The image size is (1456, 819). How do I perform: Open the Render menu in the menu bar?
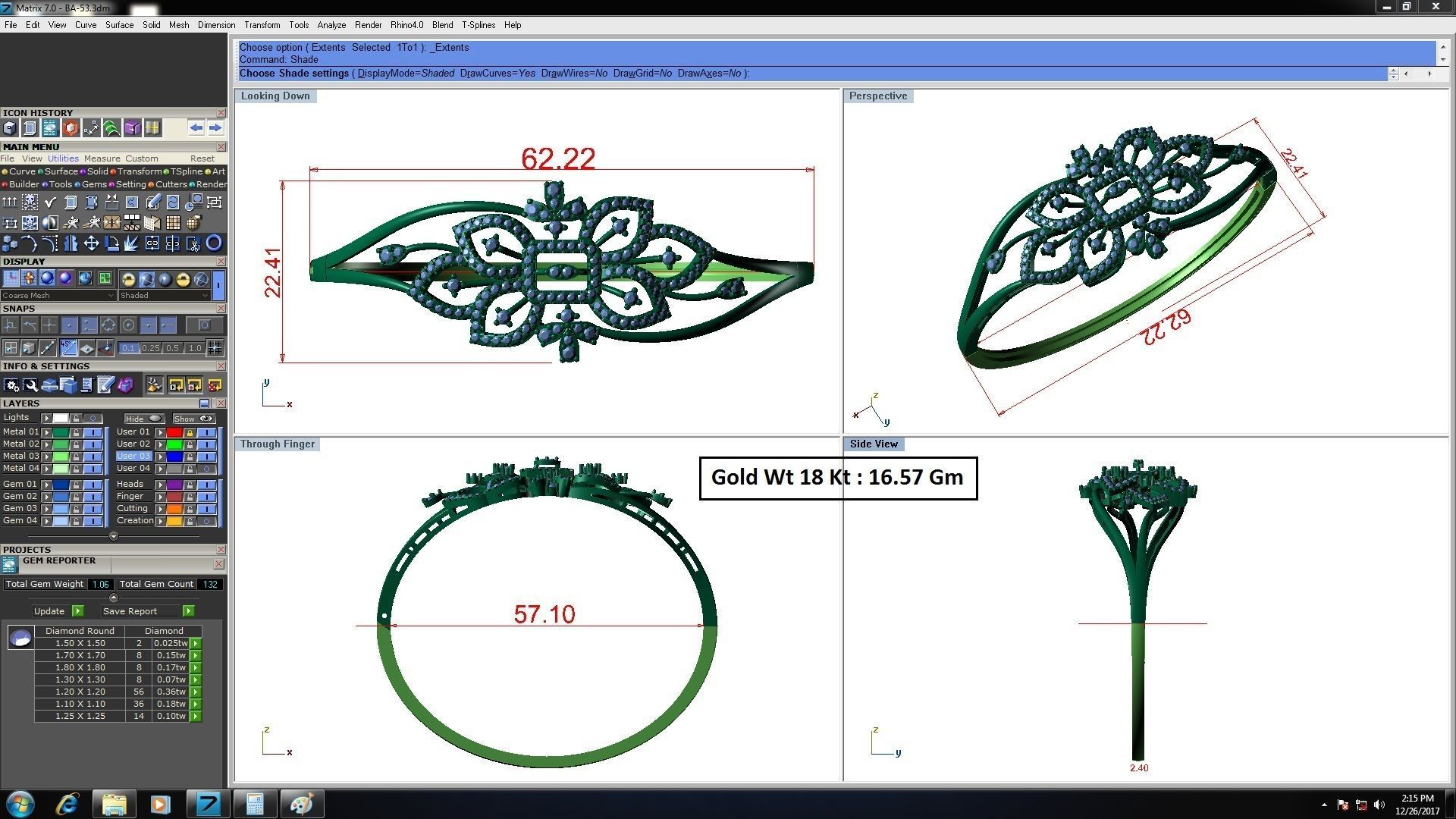(368, 25)
